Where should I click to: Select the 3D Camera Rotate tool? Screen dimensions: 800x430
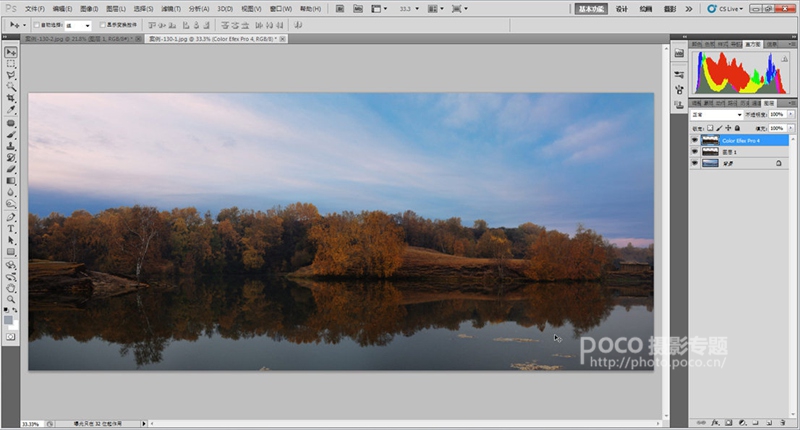(11, 277)
